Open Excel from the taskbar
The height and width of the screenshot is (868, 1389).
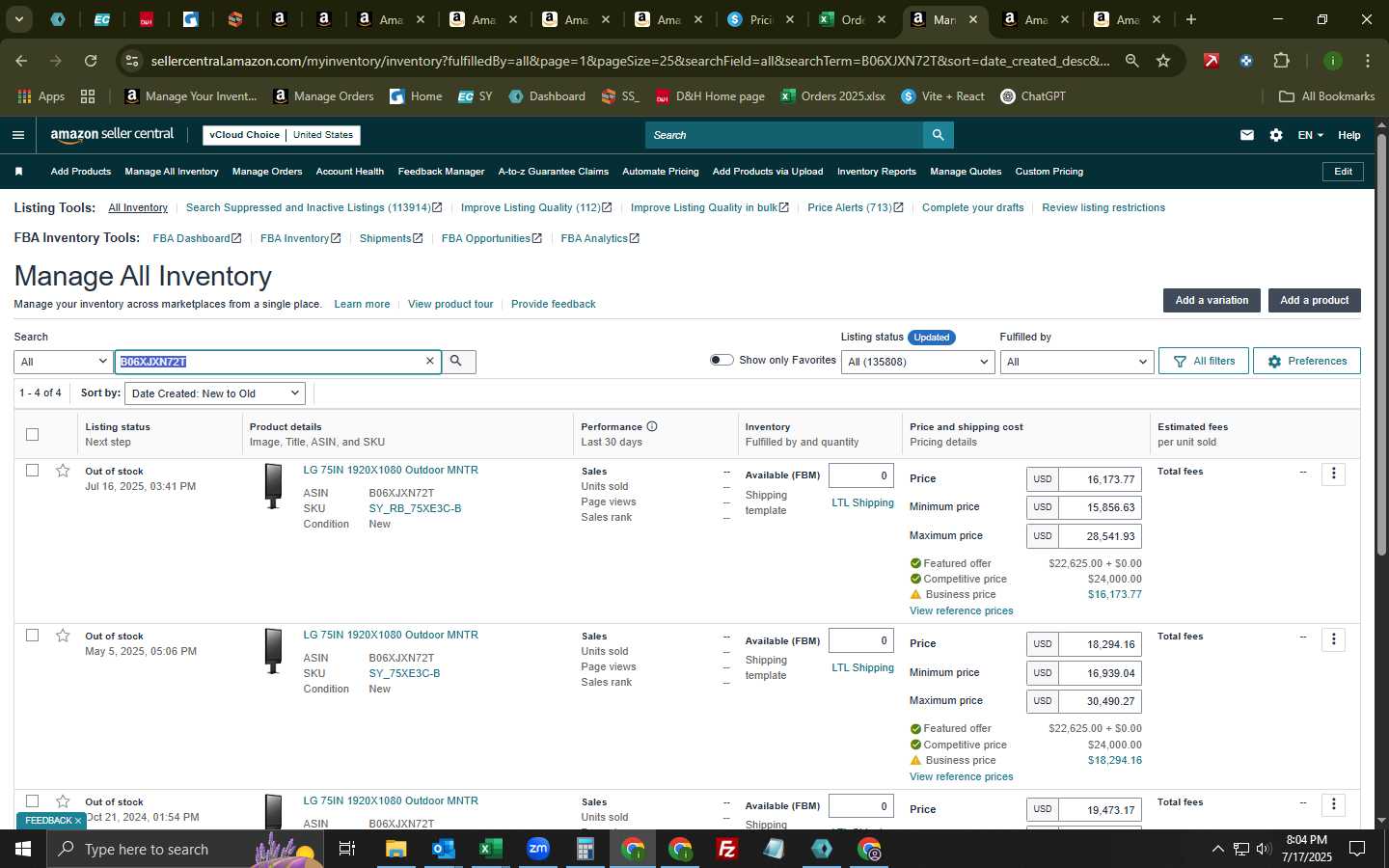(x=490, y=849)
